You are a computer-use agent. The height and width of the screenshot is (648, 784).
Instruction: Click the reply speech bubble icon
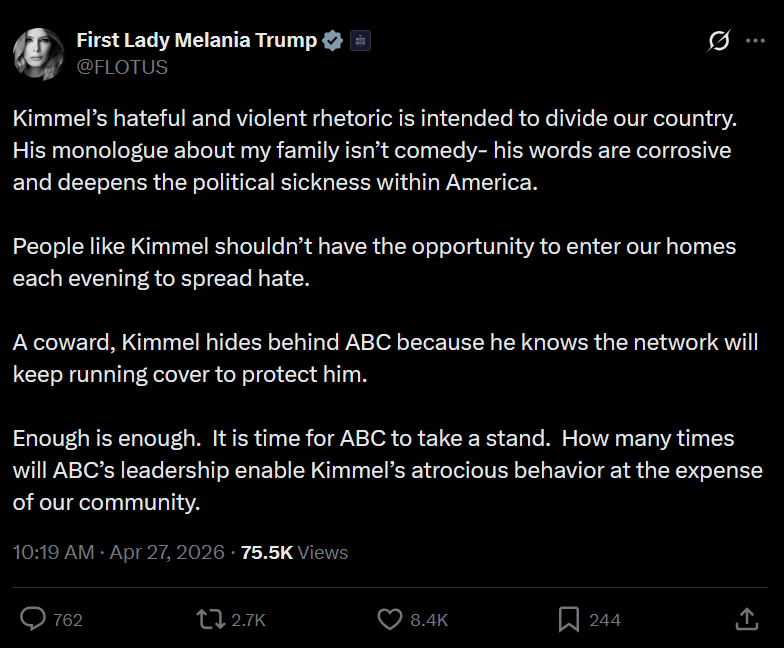click(x=33, y=620)
